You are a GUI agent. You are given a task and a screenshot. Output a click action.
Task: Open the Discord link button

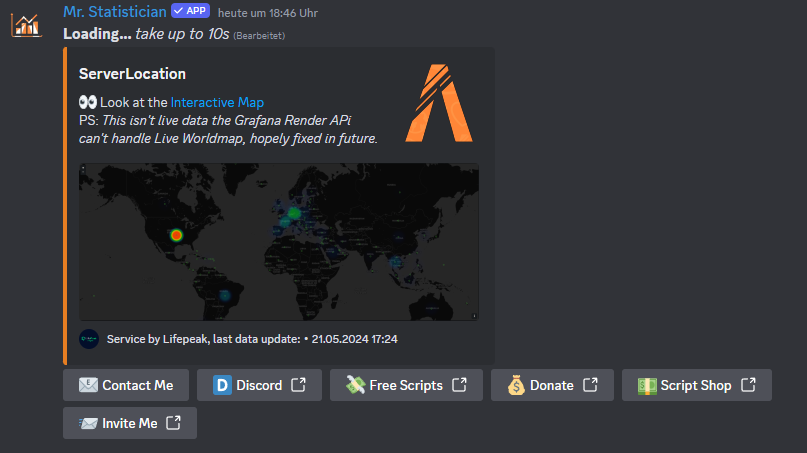click(x=259, y=385)
